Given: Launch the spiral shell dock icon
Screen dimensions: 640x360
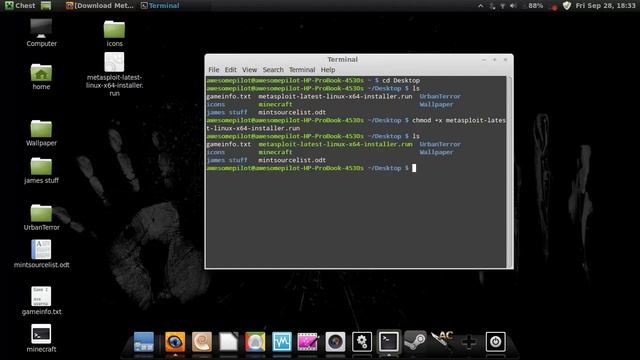Looking at the screenshot, I should coord(202,342).
